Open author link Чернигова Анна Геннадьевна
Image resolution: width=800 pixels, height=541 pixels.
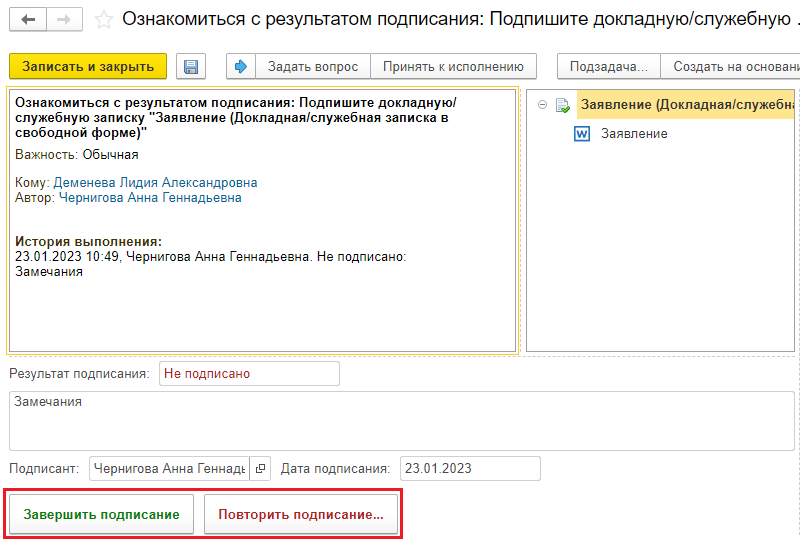150,198
